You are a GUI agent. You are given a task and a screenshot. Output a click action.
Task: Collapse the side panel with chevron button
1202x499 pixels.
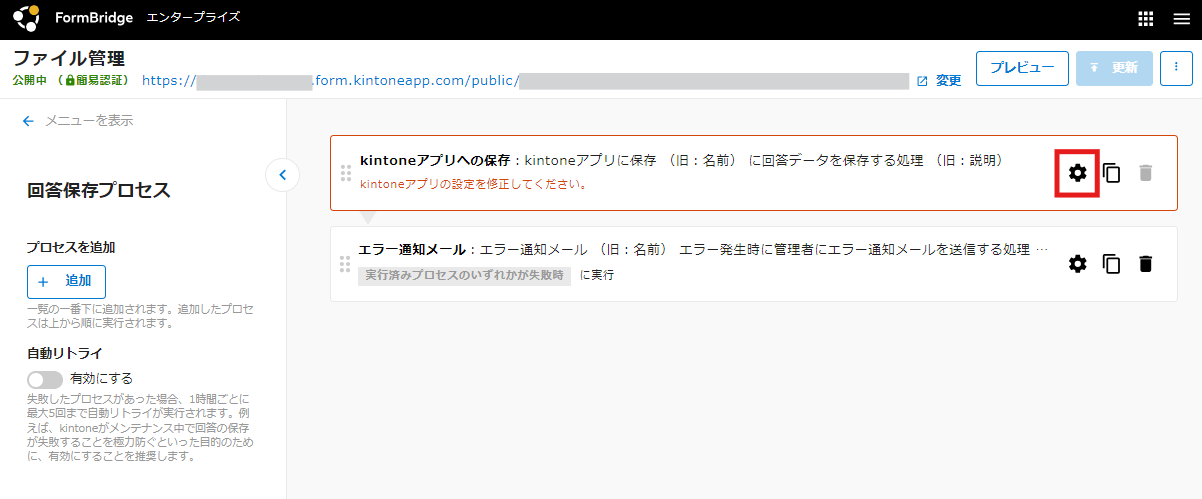[x=282, y=175]
